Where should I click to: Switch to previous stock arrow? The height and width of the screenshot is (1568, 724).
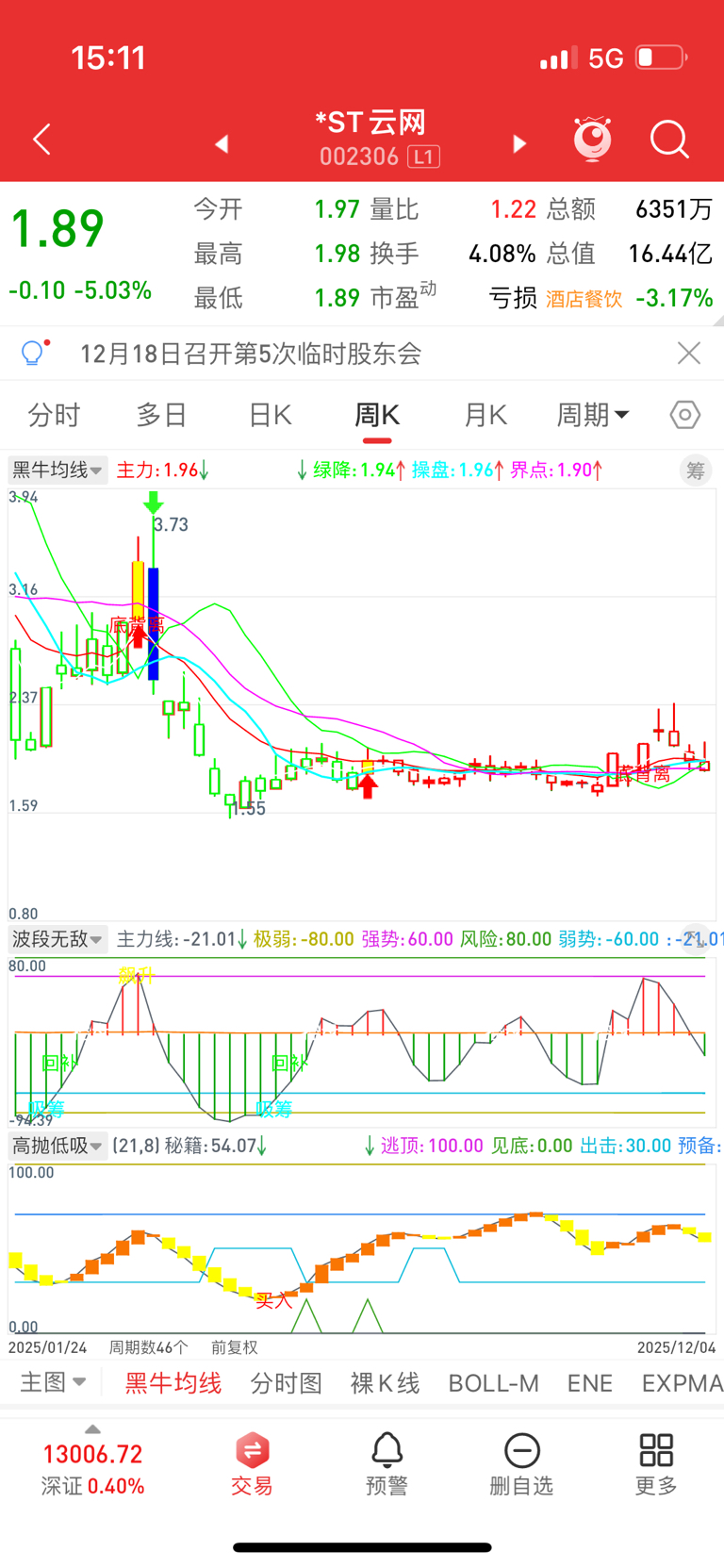pos(222,143)
